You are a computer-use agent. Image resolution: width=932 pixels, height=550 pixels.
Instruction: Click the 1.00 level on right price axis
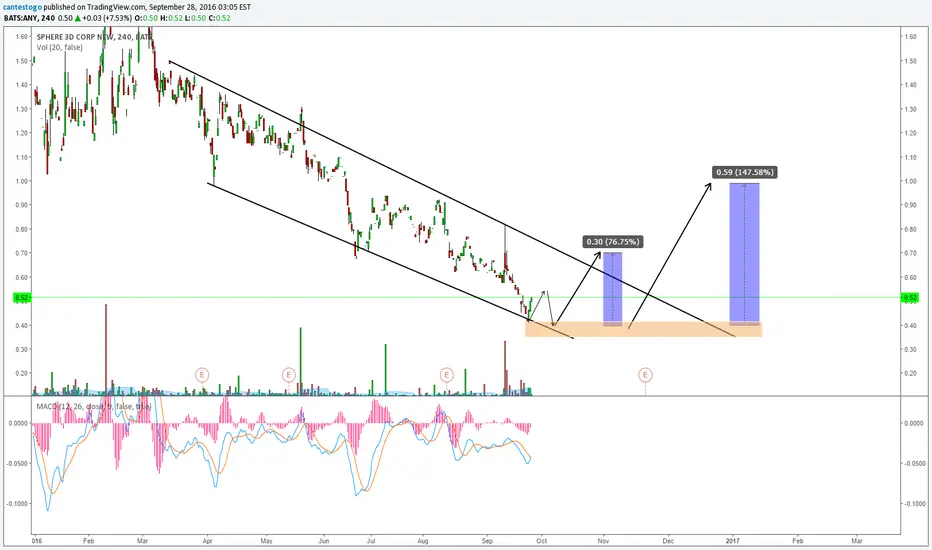(x=910, y=181)
